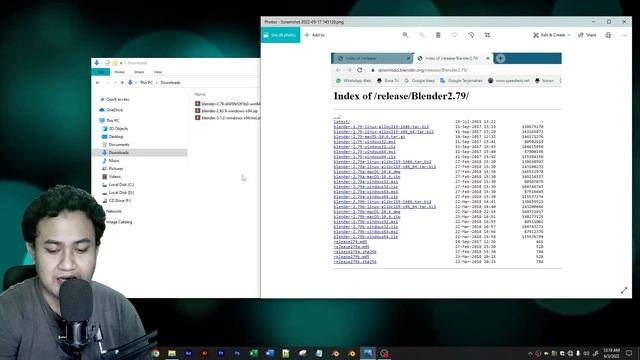The image size is (640, 360).
Task: Open the Edit & Create dropdown
Action: pos(551,35)
